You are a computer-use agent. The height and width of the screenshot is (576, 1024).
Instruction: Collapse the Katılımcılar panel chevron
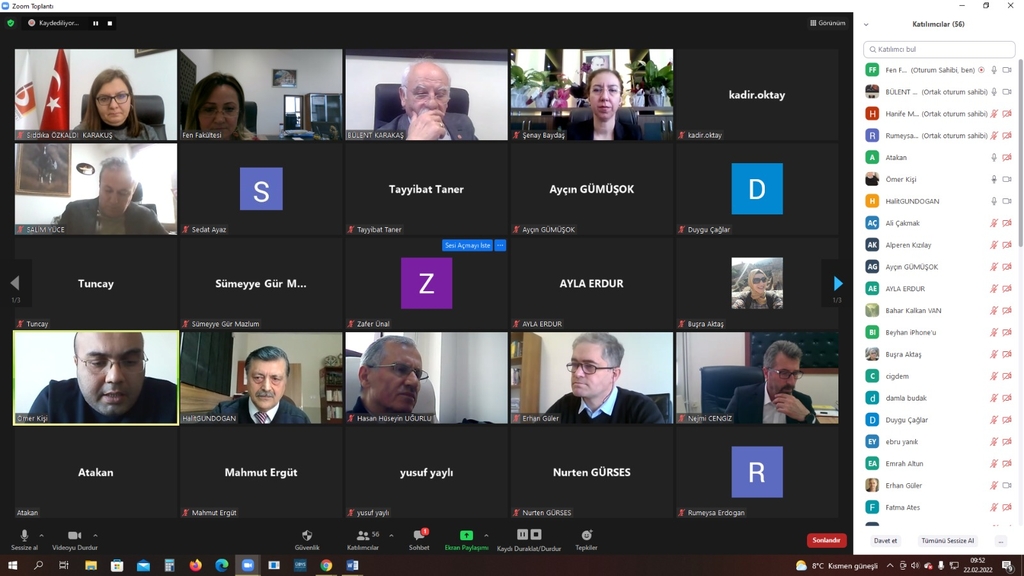[866, 24]
